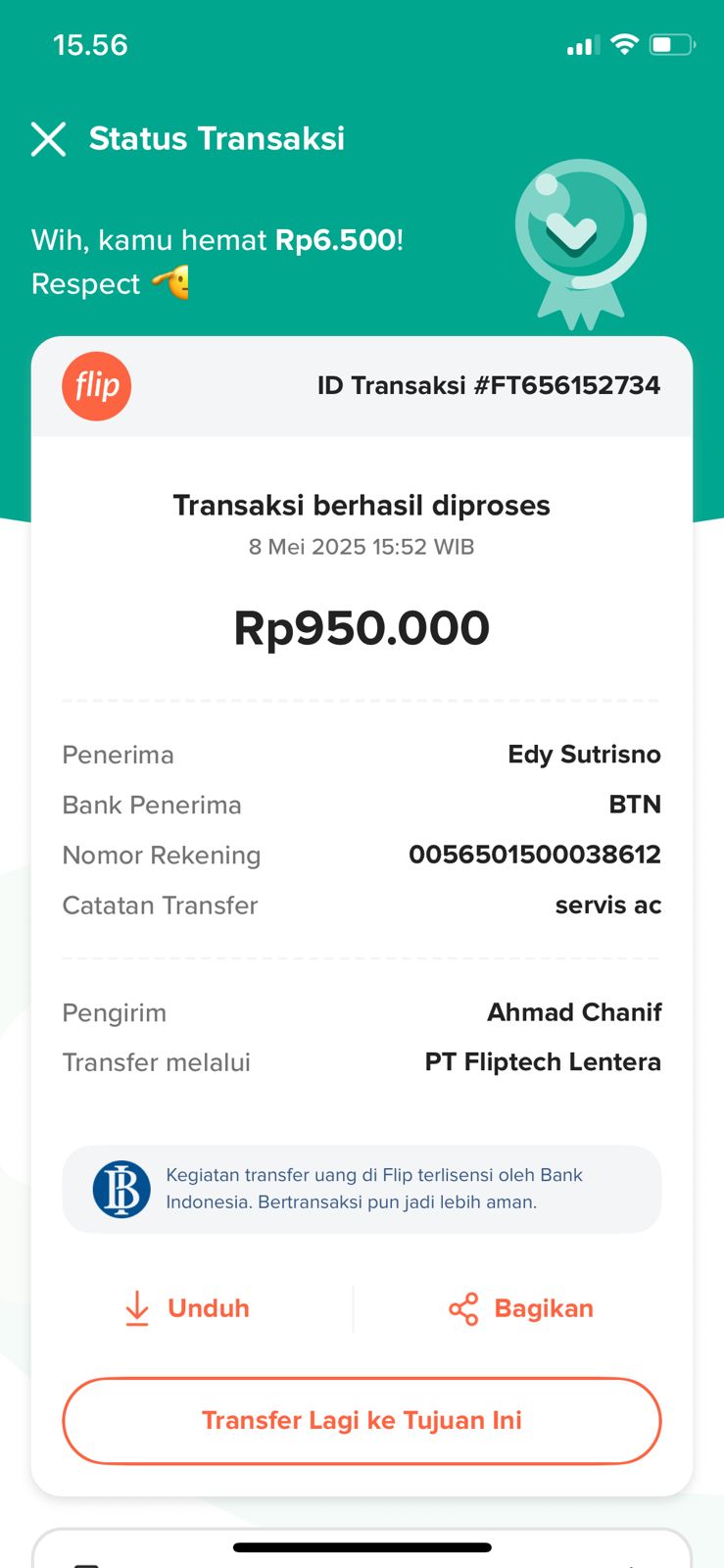Viewport: 724px width, 1568px height.
Task: Tap the cellular signal bars icon
Action: click(582, 46)
